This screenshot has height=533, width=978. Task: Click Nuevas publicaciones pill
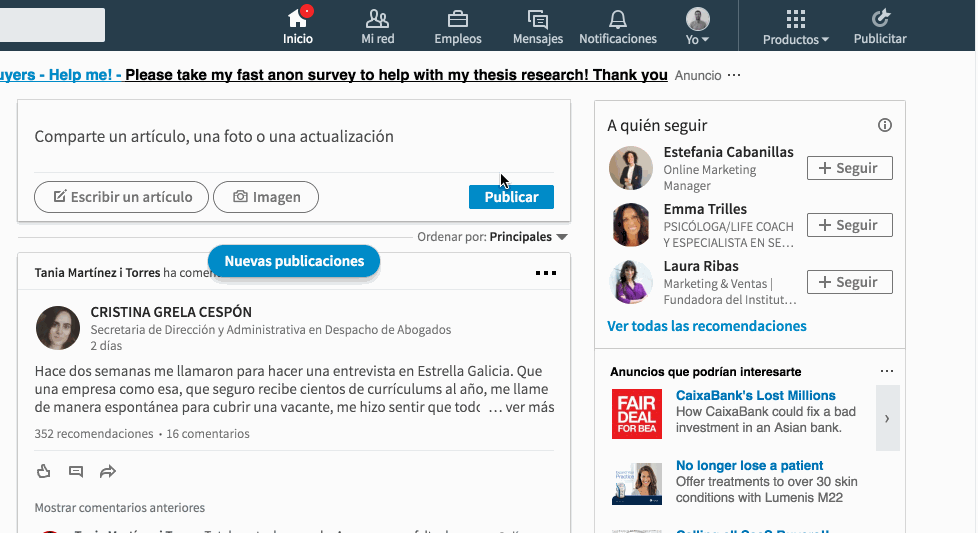pyautogui.click(x=294, y=261)
